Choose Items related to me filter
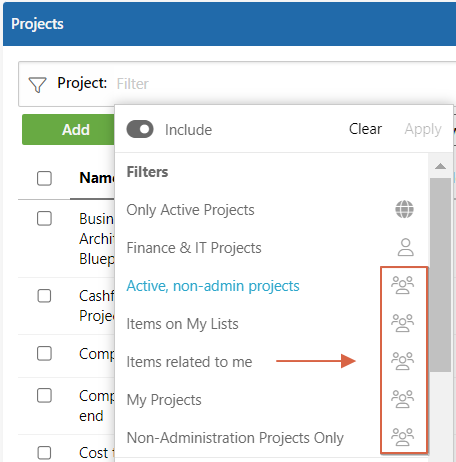The image size is (456, 462). tap(189, 362)
